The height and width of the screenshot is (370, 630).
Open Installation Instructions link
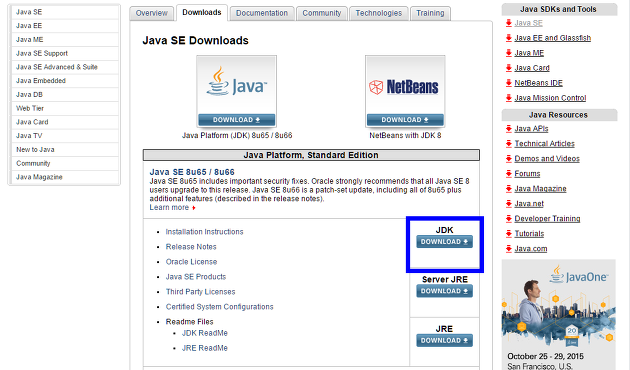coord(205,232)
